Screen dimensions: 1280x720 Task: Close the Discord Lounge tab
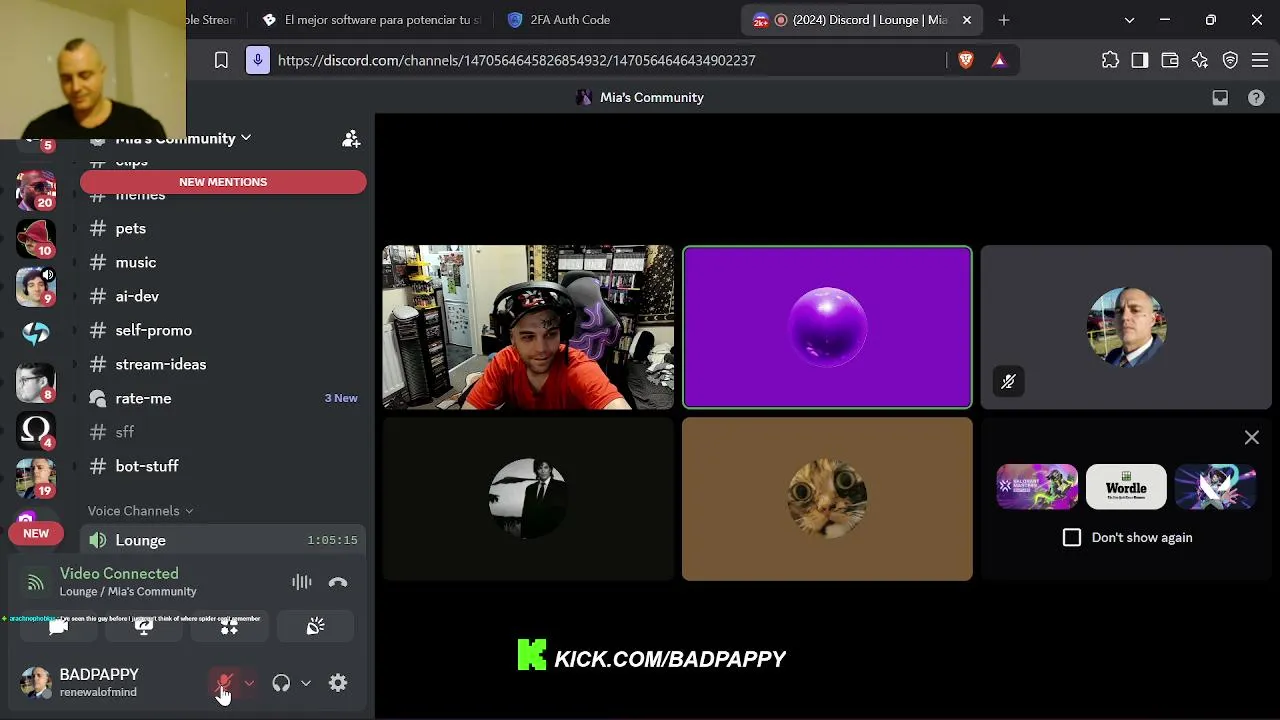[967, 20]
